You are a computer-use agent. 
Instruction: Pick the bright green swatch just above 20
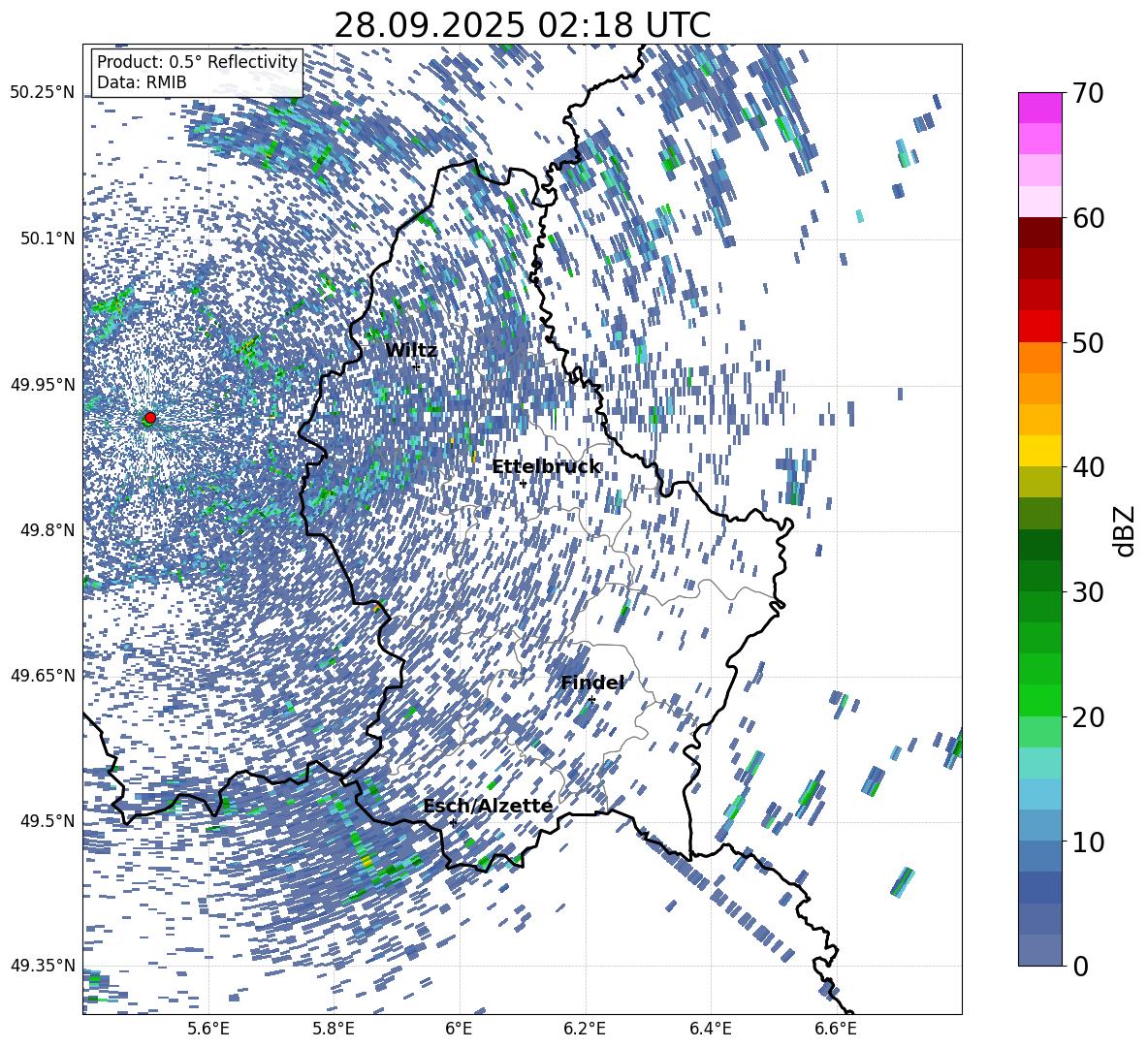[x=1039, y=700]
